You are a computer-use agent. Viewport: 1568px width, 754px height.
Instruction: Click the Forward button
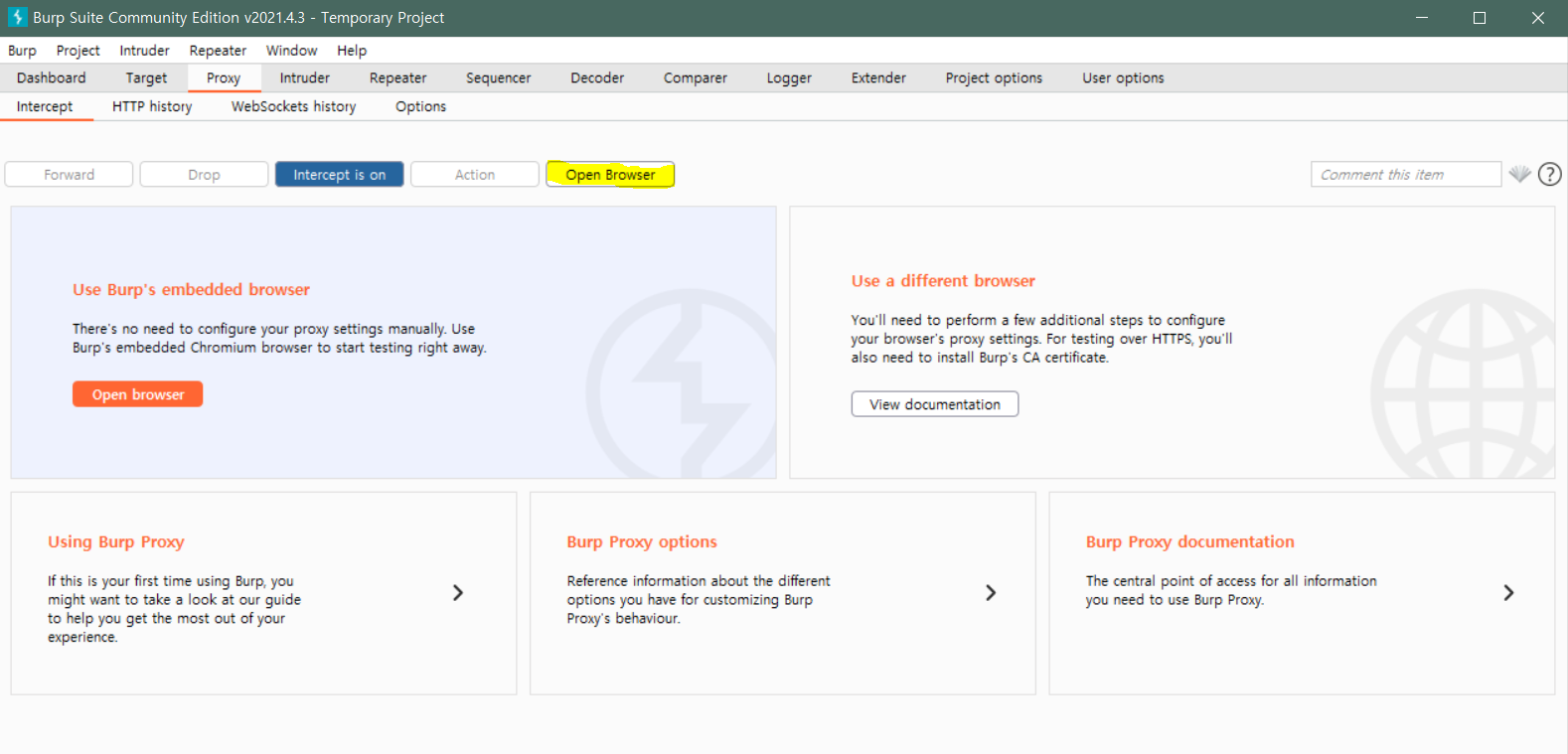(69, 174)
